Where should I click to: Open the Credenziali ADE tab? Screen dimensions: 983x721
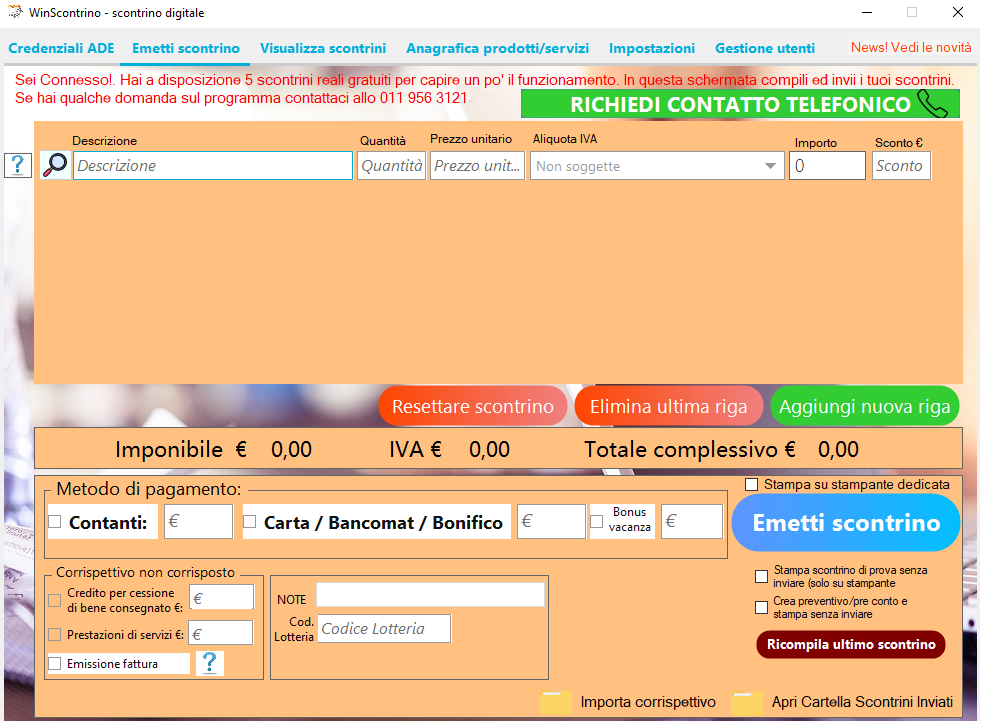[61, 48]
